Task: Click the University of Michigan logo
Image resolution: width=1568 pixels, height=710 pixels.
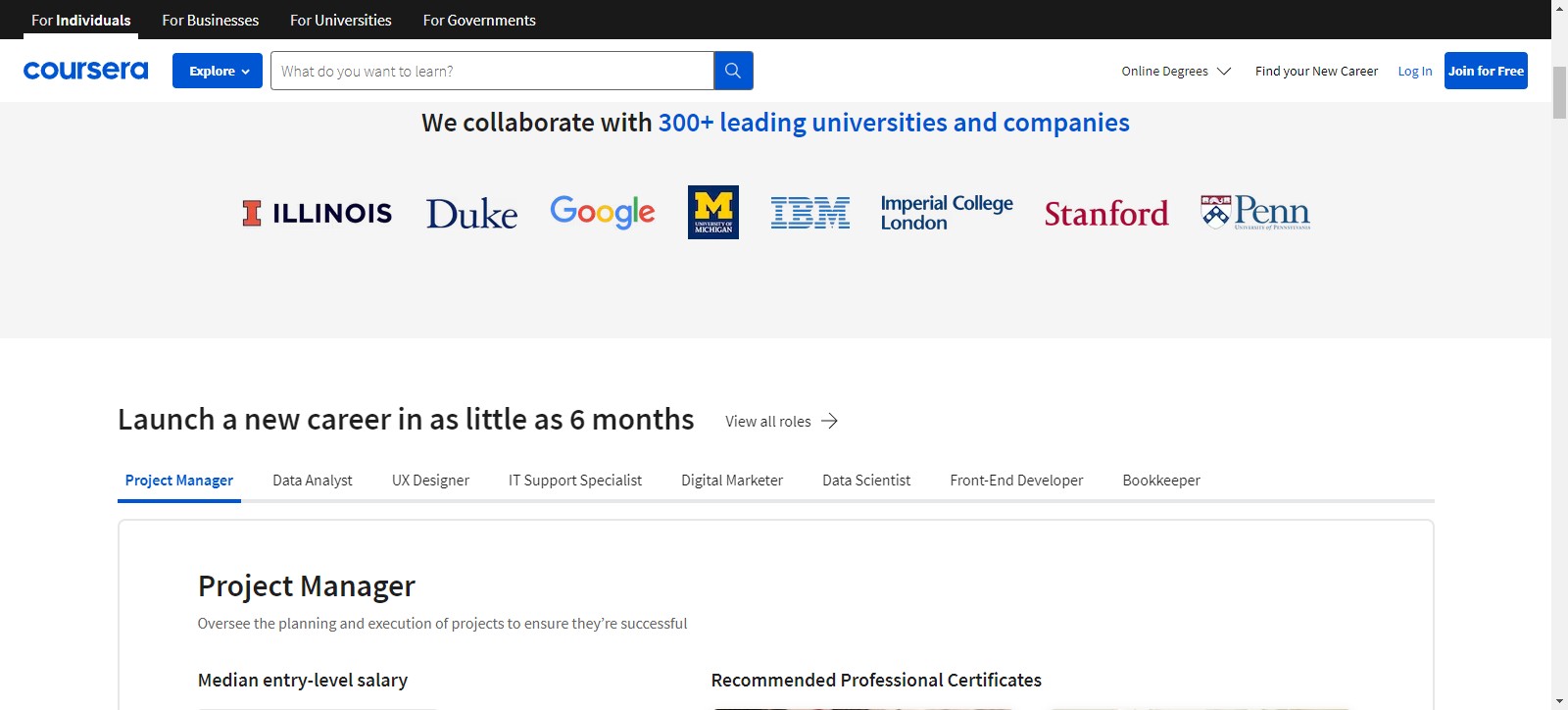Action: pos(713,212)
